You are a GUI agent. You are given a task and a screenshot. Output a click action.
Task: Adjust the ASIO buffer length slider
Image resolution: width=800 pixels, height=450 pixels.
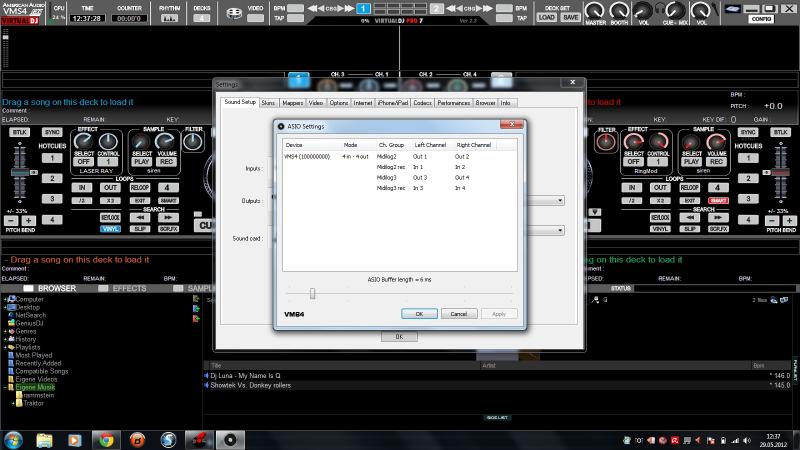(313, 293)
